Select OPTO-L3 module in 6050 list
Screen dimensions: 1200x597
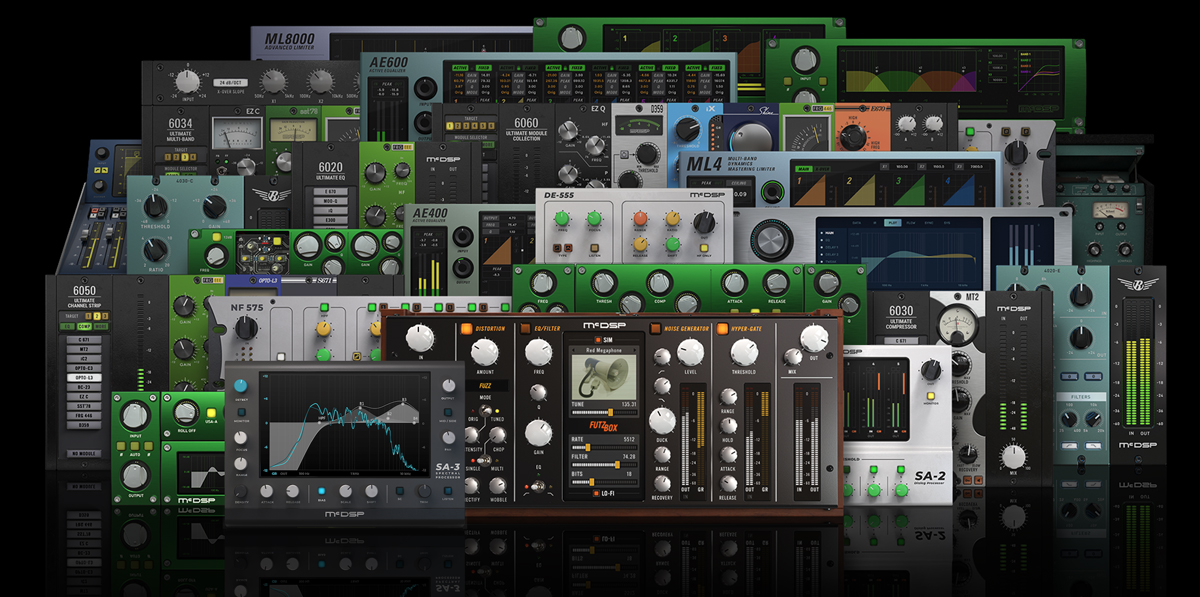85,376
